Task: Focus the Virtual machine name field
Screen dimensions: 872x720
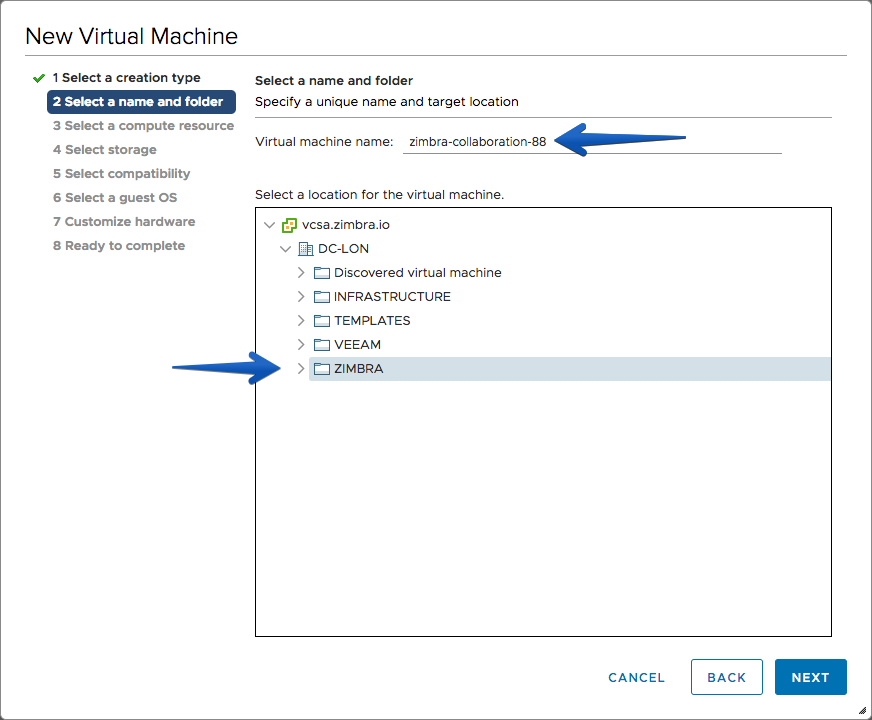Action: (x=592, y=142)
